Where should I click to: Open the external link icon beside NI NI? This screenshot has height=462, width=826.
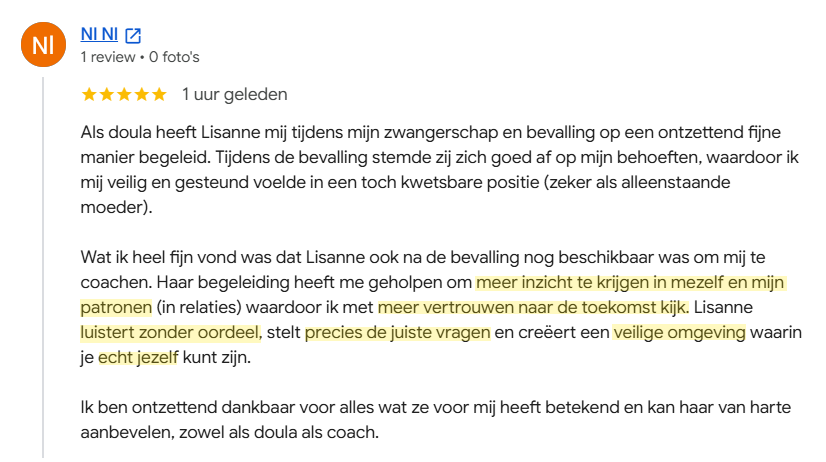tap(133, 35)
